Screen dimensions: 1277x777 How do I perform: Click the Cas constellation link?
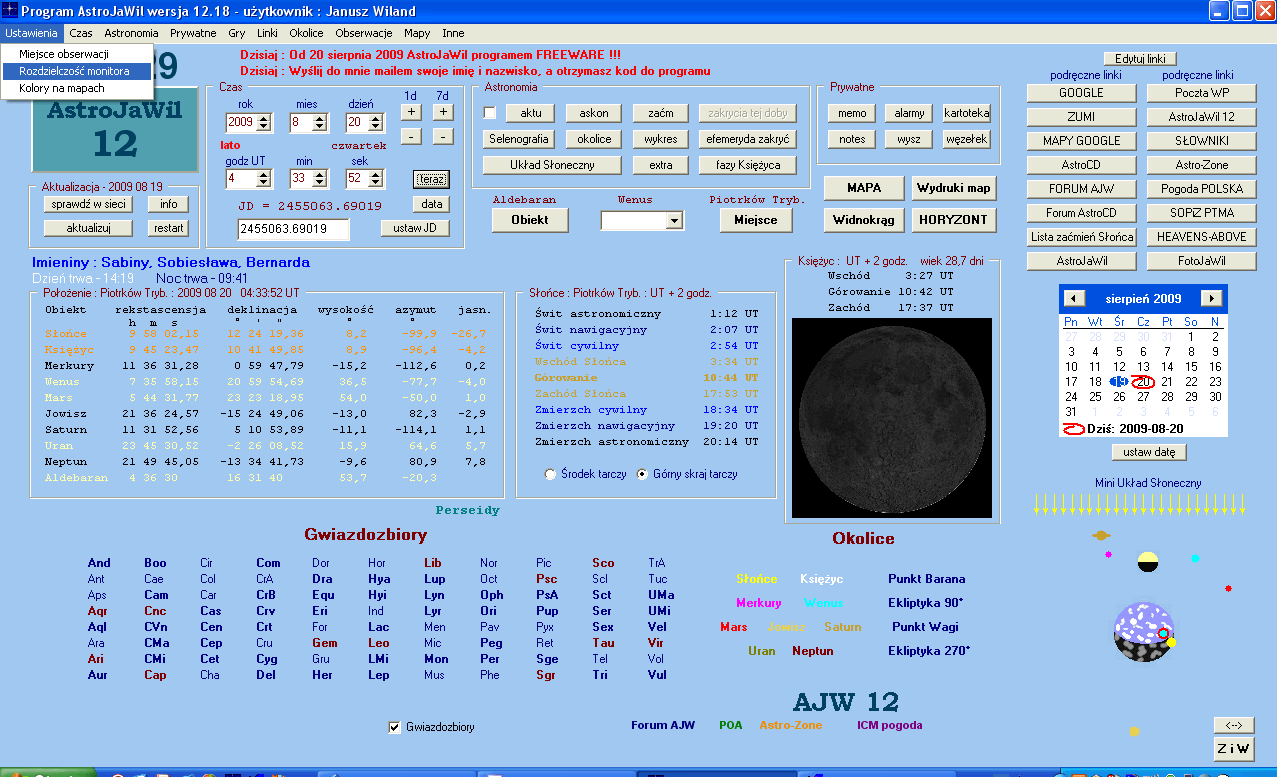tap(210, 611)
